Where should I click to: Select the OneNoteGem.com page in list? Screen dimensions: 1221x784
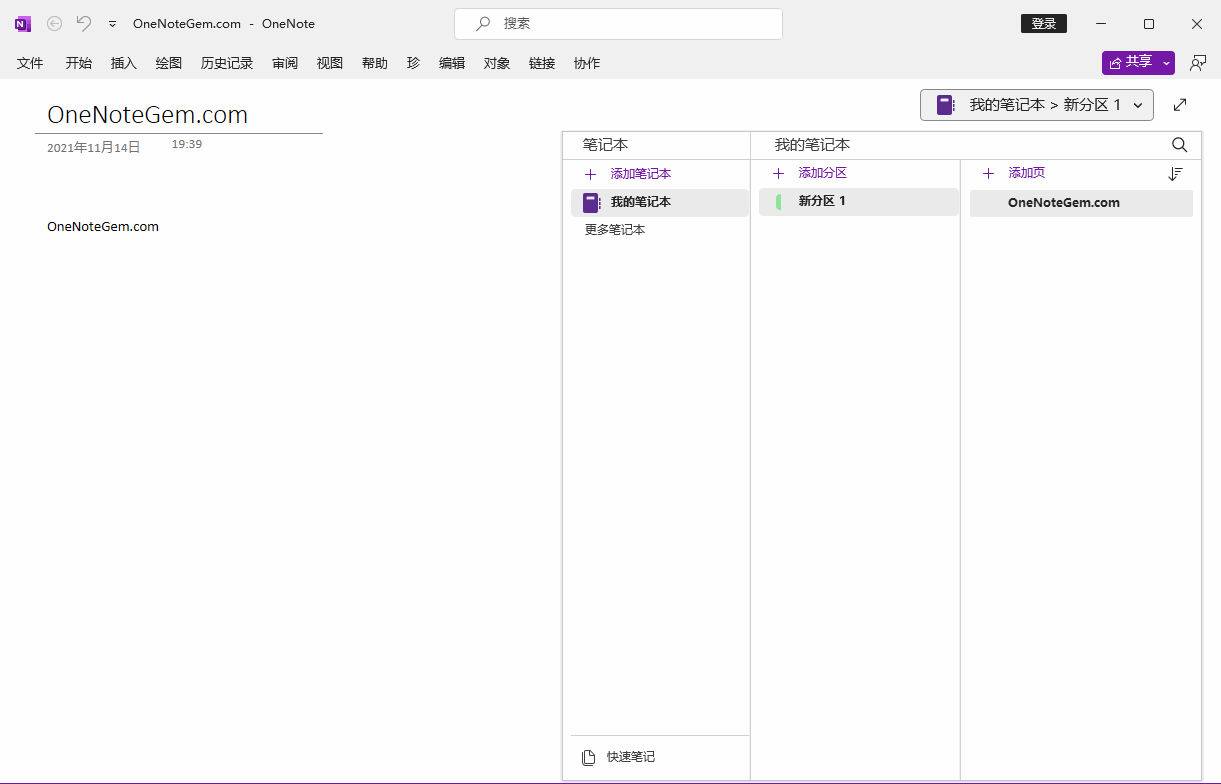pos(1081,203)
